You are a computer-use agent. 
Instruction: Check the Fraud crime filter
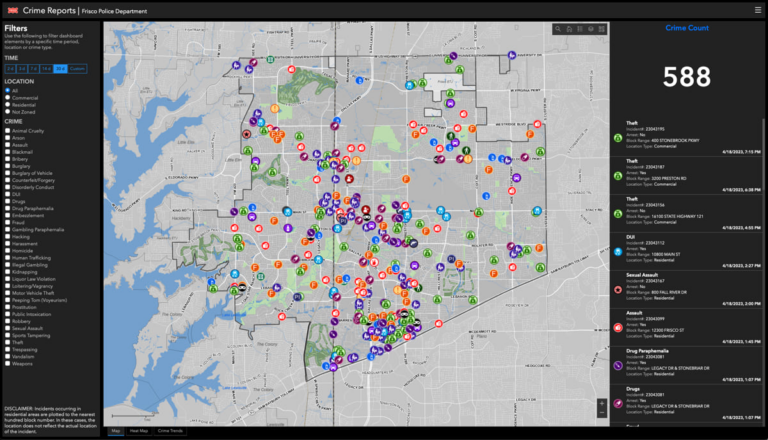(x=7, y=222)
